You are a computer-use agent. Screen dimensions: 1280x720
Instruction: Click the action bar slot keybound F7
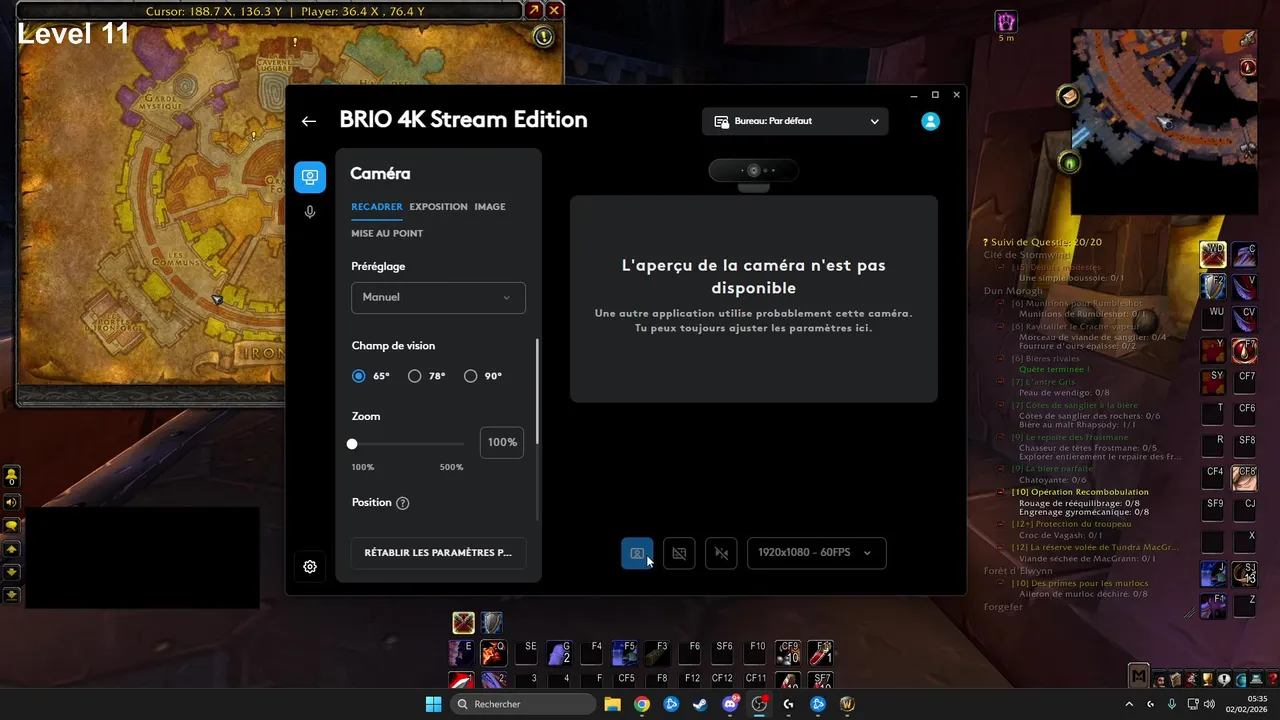(x=1244, y=350)
